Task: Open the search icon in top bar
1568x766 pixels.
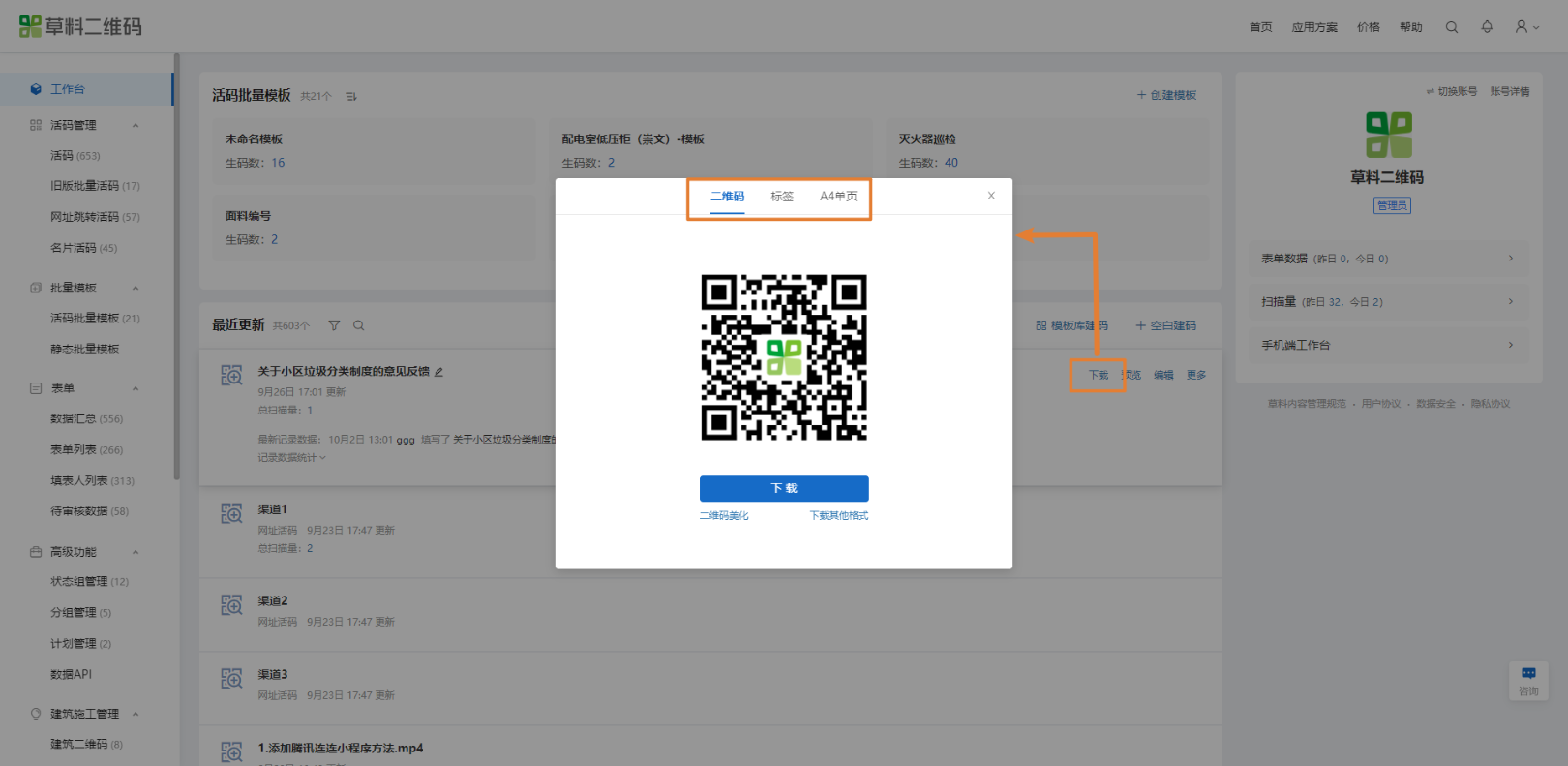Action: click(1452, 27)
